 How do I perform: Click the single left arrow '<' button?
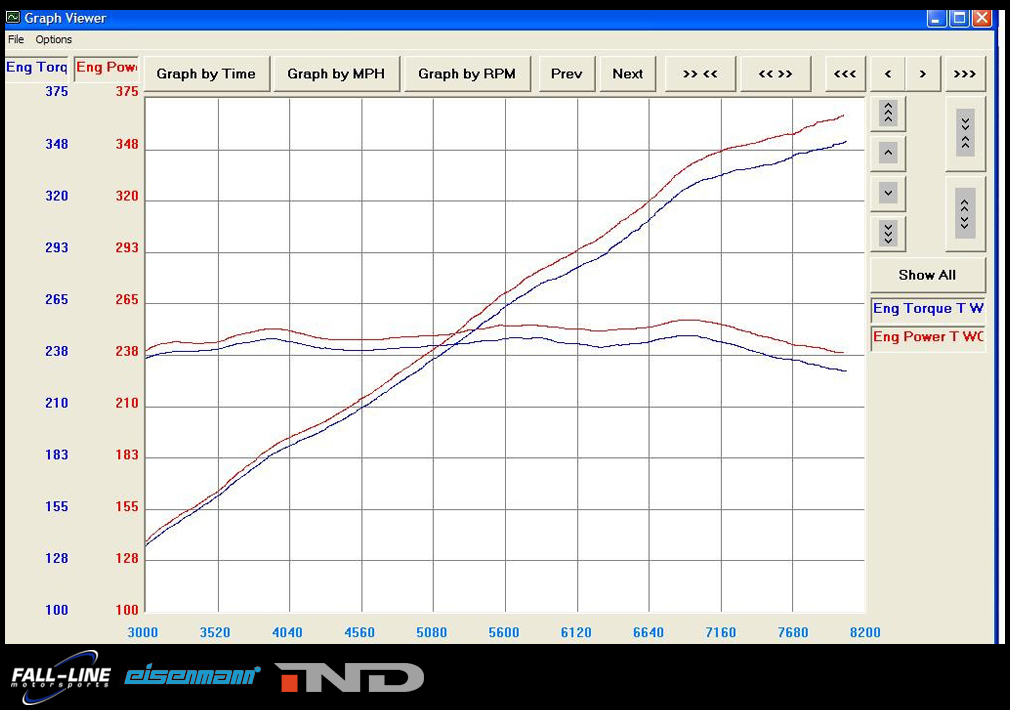coord(888,74)
